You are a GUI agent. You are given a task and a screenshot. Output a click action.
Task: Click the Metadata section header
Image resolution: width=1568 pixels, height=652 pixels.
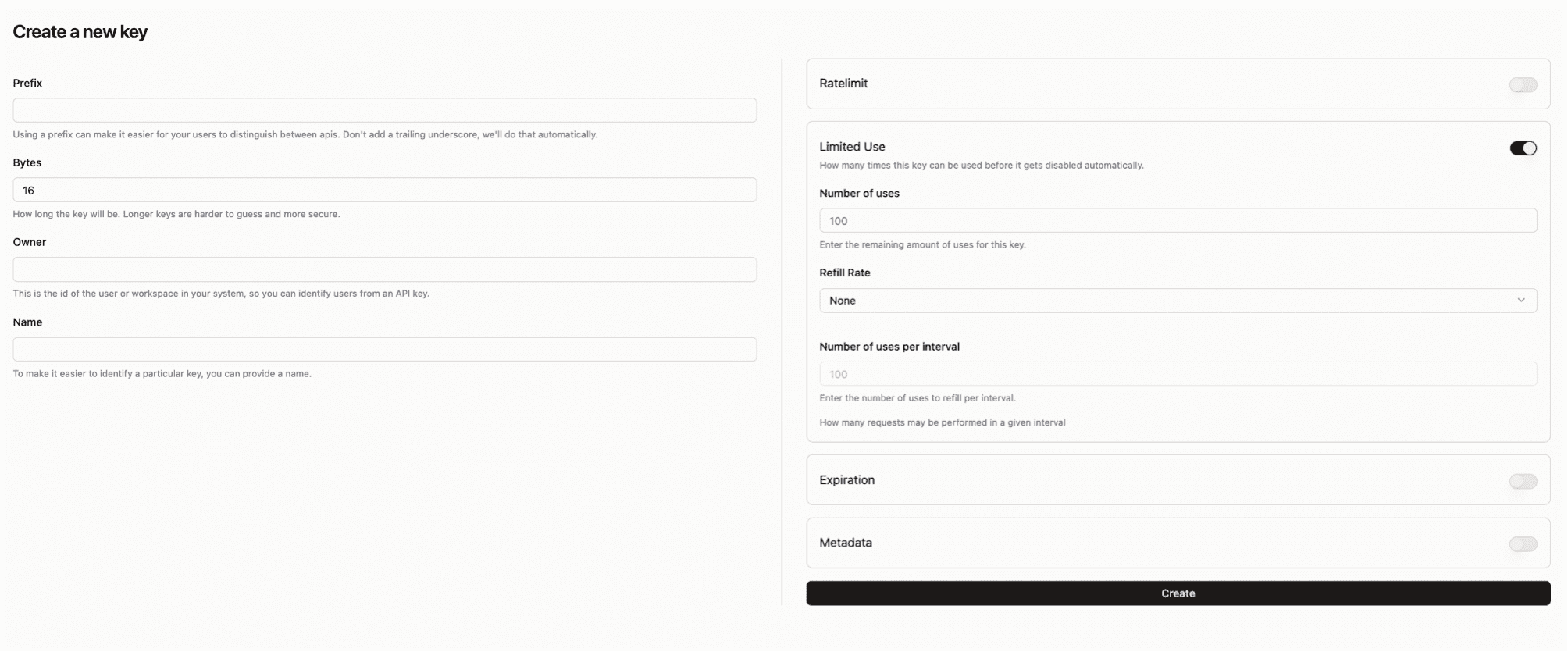(x=846, y=543)
